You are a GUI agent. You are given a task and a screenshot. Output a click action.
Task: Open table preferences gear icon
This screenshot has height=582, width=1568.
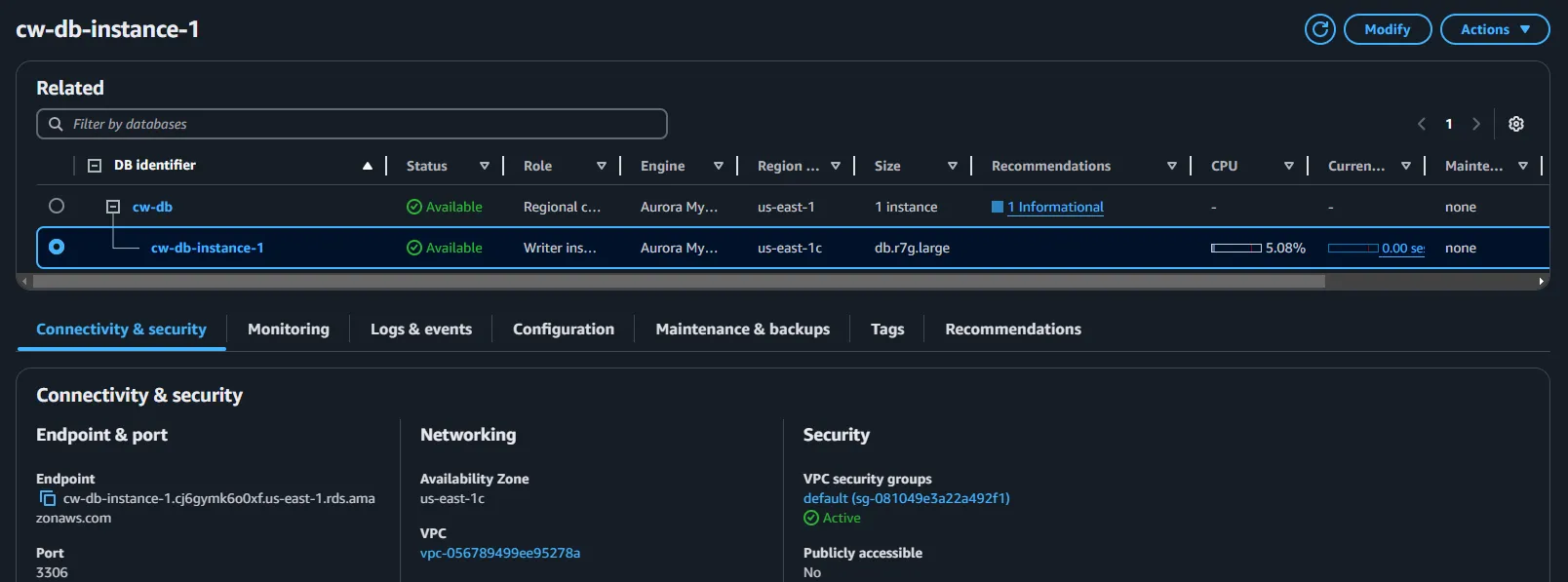1516,124
